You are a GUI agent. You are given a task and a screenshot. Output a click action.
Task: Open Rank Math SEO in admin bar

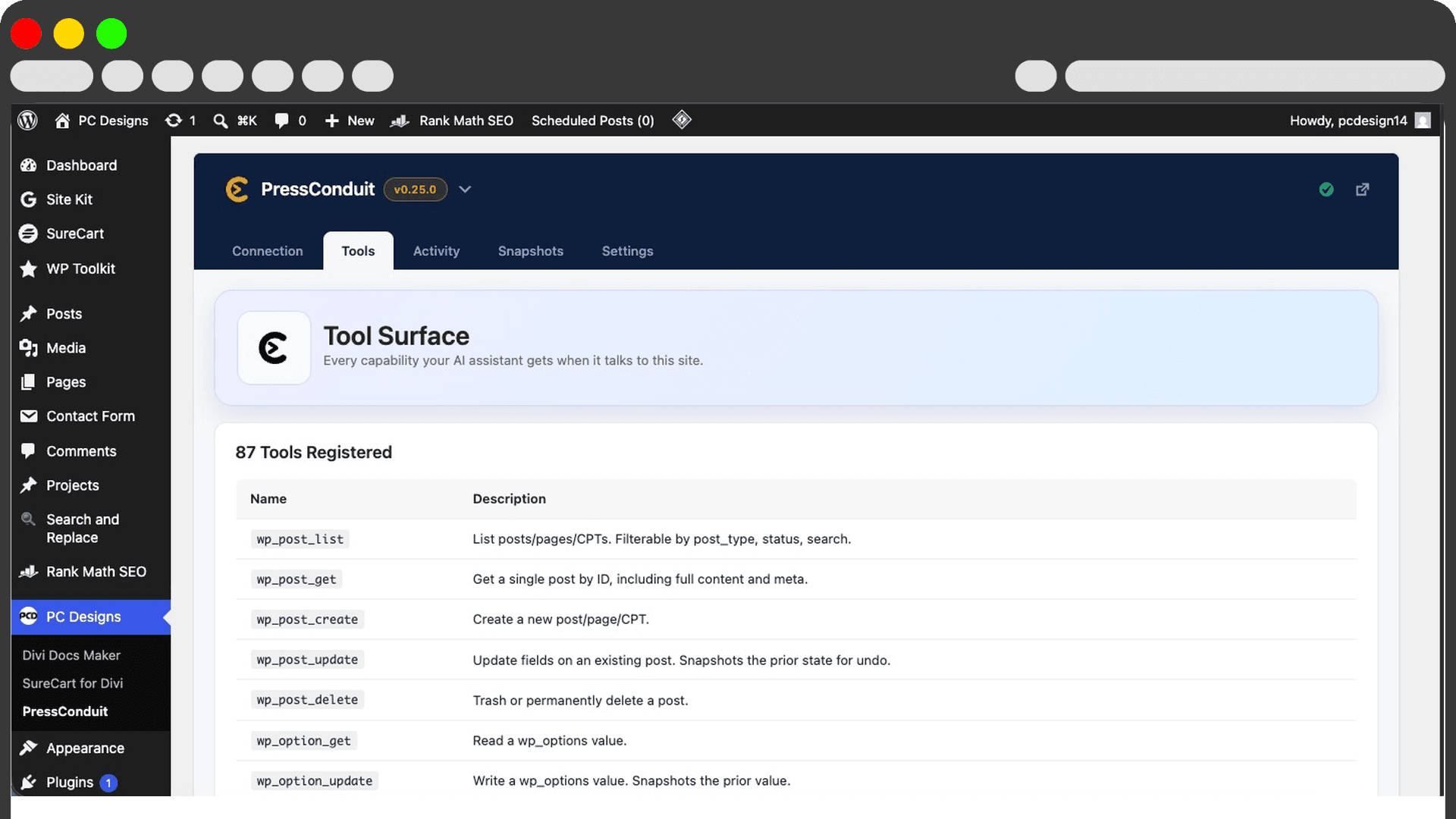[452, 121]
